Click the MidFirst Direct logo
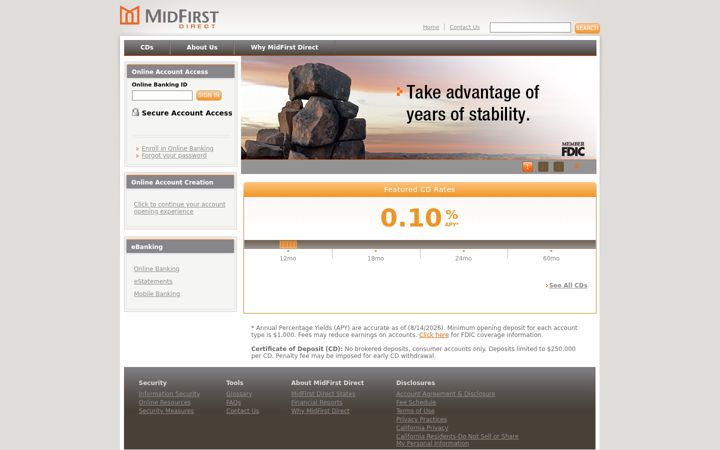Screen dimensions: 720x450 169,17
